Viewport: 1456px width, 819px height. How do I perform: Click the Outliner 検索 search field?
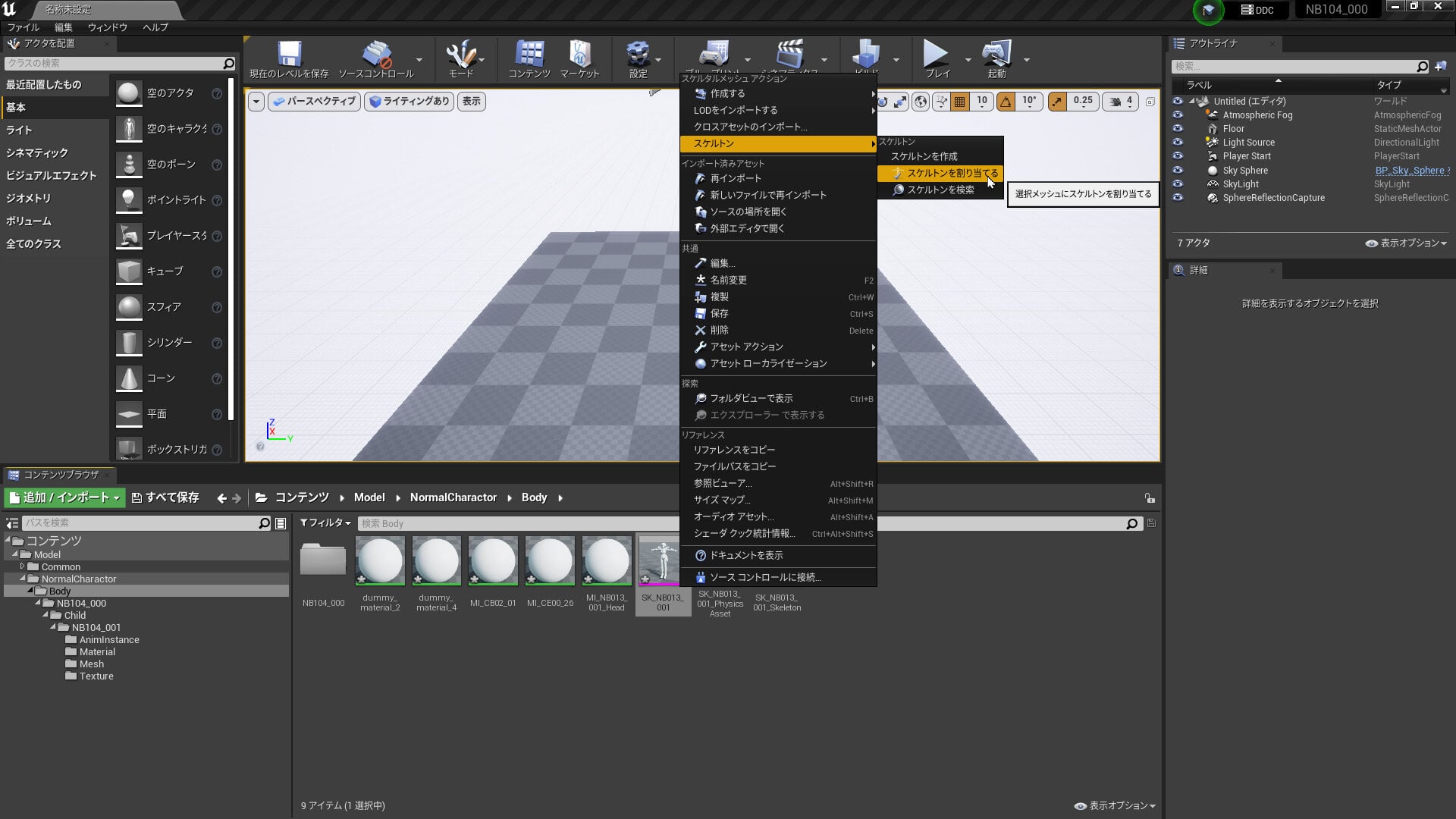tap(1300, 67)
